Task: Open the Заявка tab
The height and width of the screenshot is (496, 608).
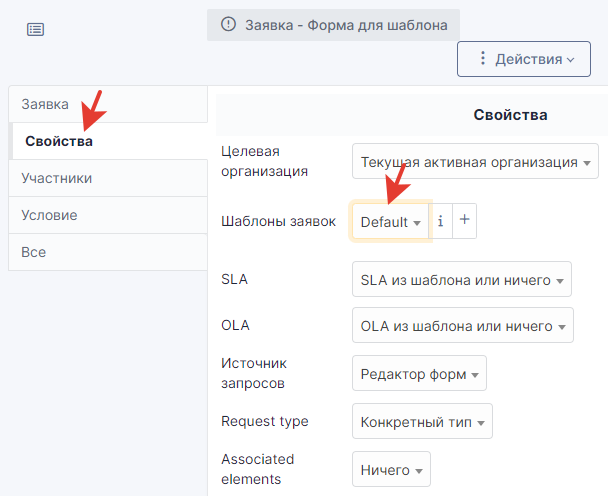Action: [x=108, y=104]
